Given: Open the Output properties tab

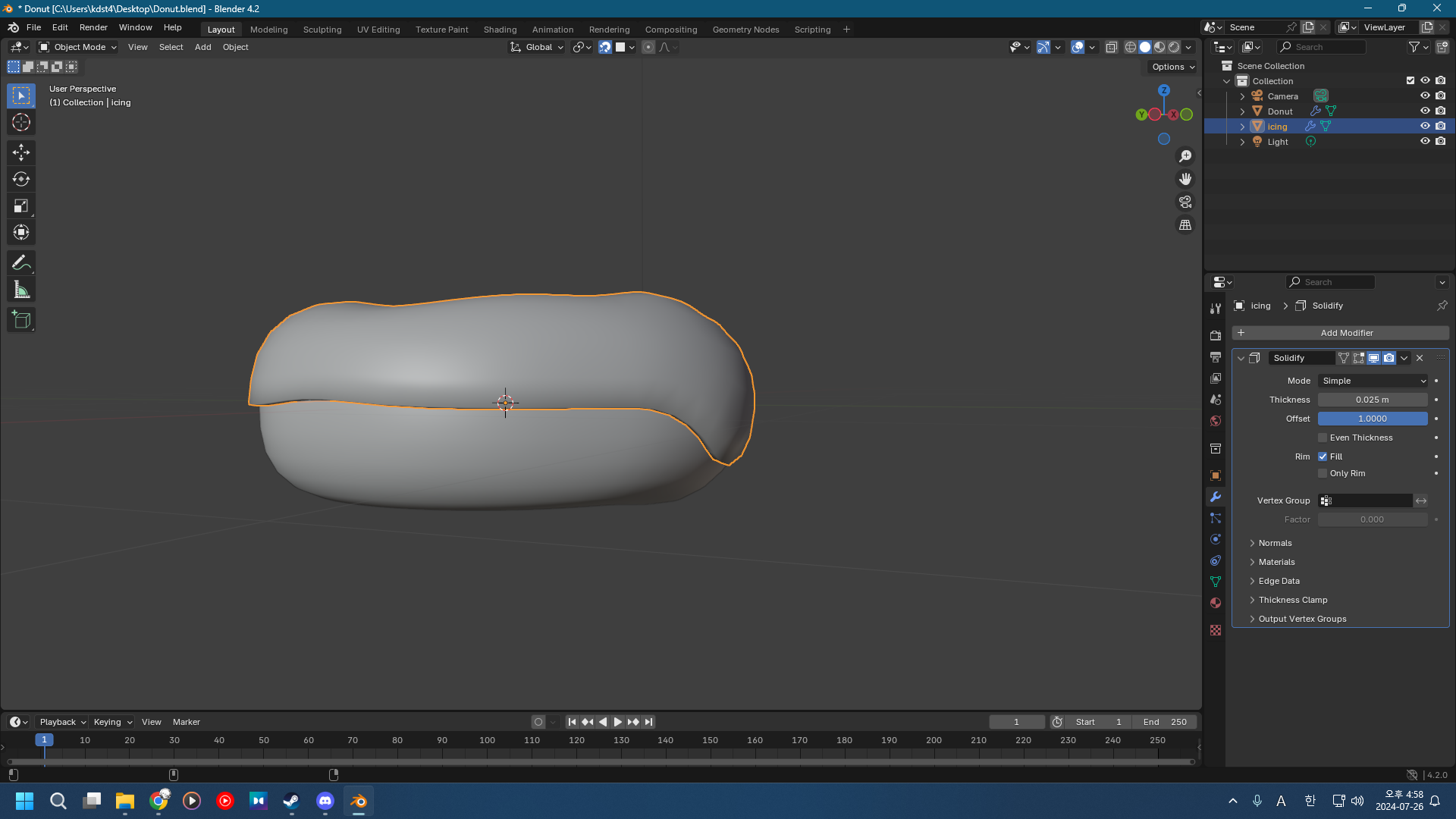Looking at the screenshot, I should [1216, 356].
